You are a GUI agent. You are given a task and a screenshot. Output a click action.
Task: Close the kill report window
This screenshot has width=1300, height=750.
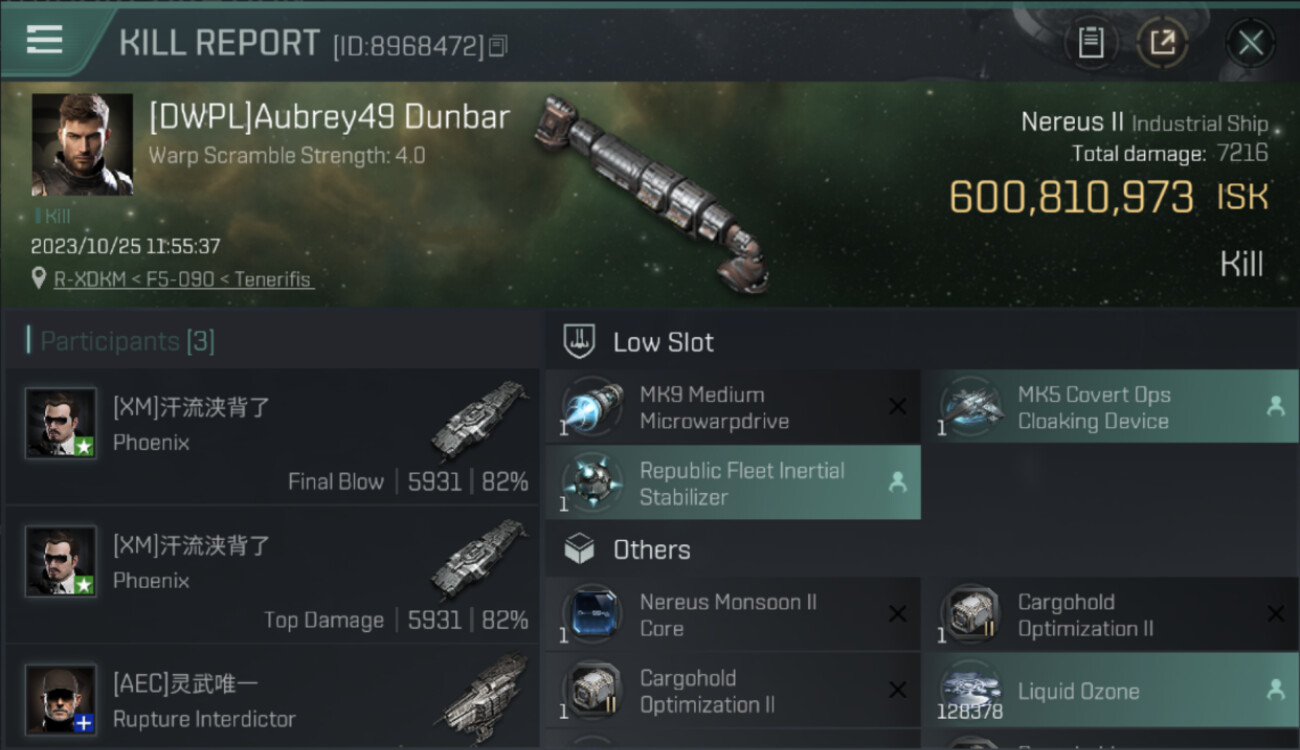pos(1250,43)
